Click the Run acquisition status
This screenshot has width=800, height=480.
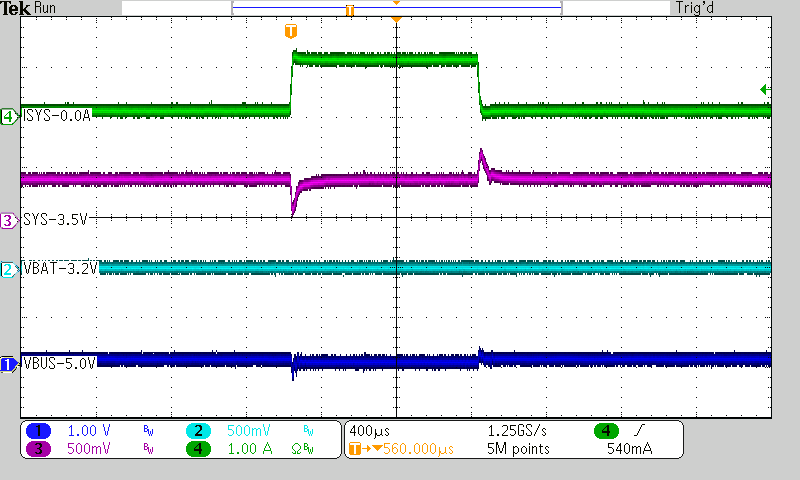click(x=45, y=8)
